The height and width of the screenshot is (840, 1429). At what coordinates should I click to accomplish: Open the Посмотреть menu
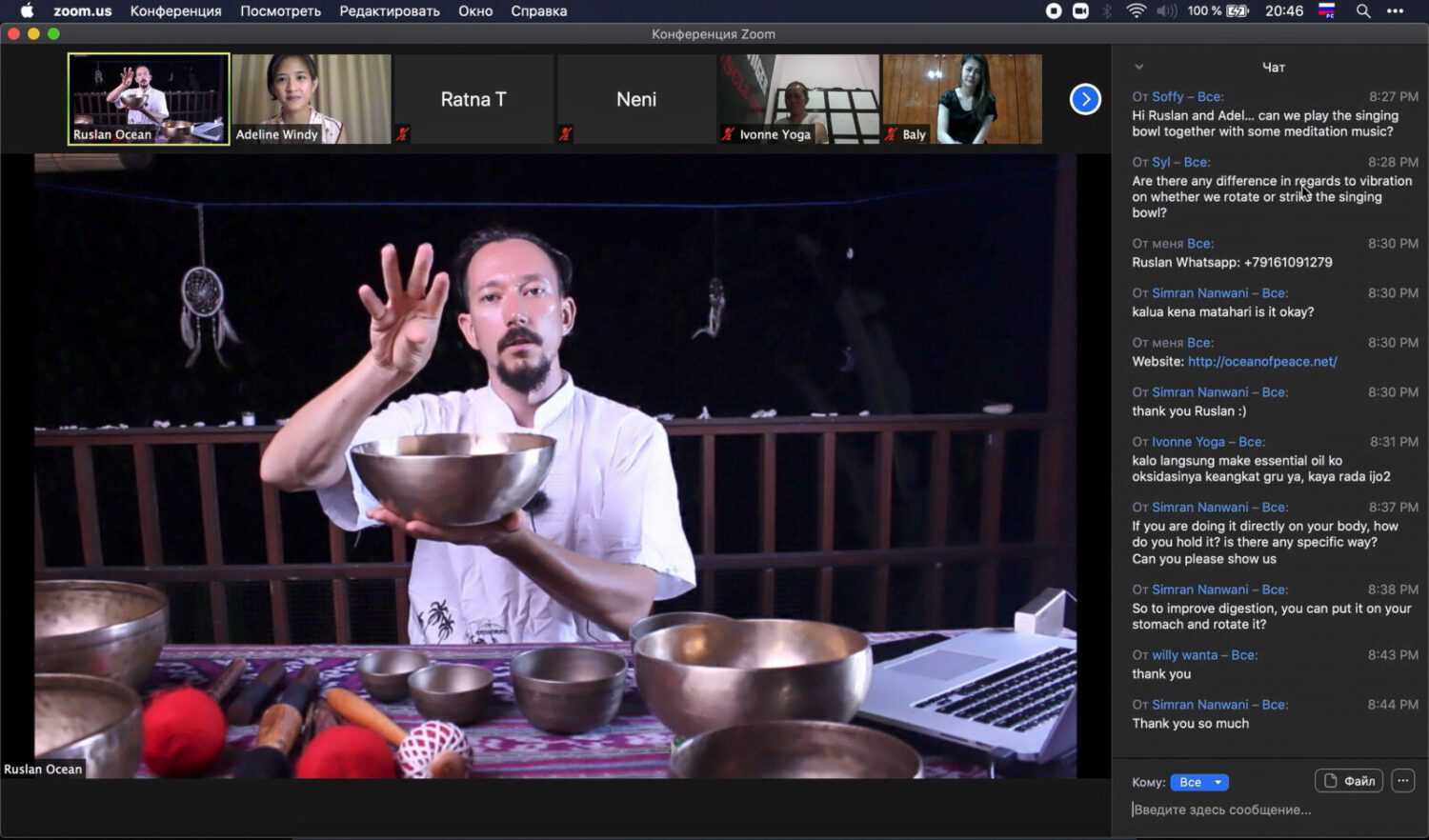click(x=280, y=11)
